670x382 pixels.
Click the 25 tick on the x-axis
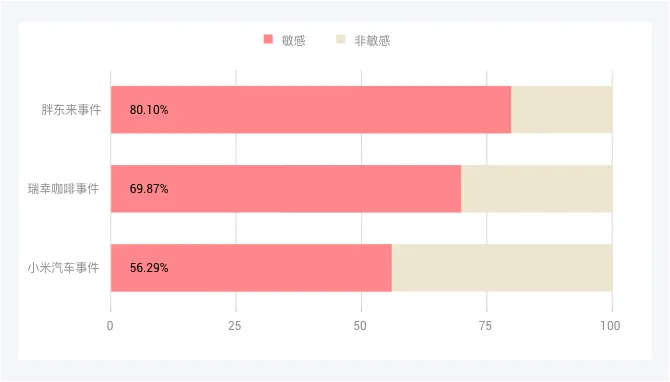point(235,326)
